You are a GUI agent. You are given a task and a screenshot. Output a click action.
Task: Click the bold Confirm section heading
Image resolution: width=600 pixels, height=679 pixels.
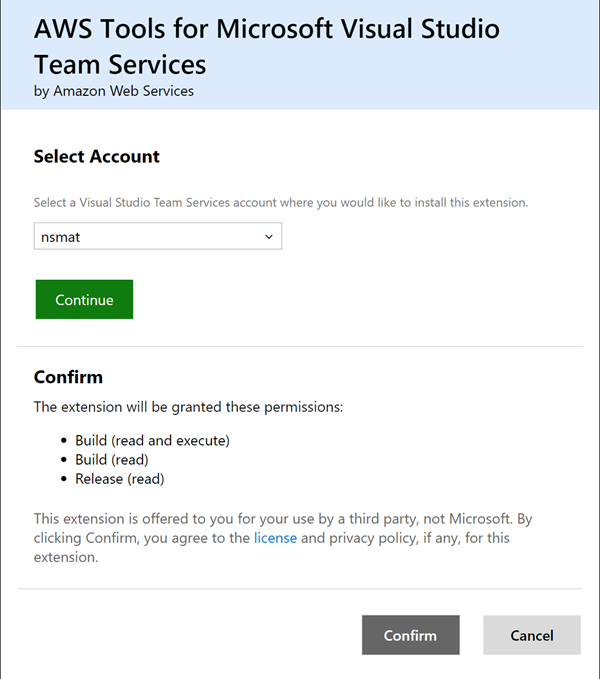[x=68, y=377]
